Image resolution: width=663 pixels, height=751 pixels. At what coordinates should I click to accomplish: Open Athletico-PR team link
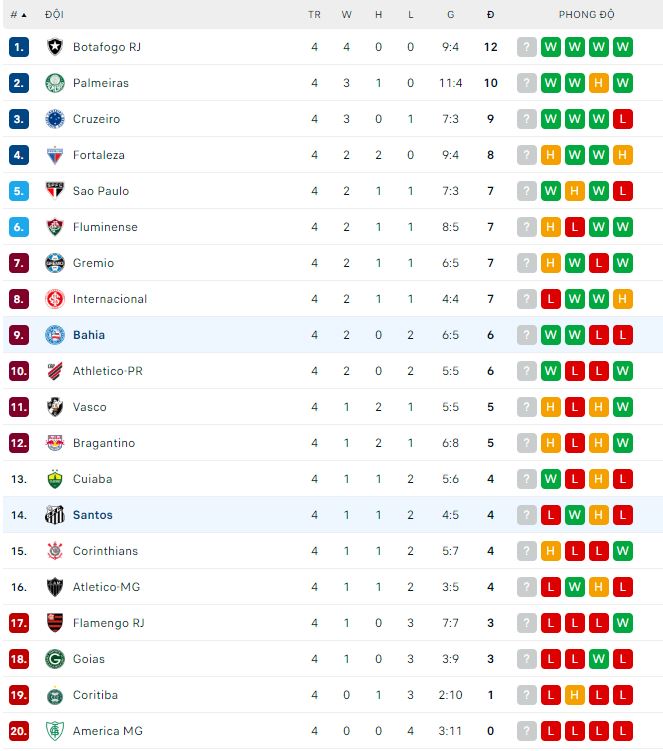pyautogui.click(x=108, y=371)
